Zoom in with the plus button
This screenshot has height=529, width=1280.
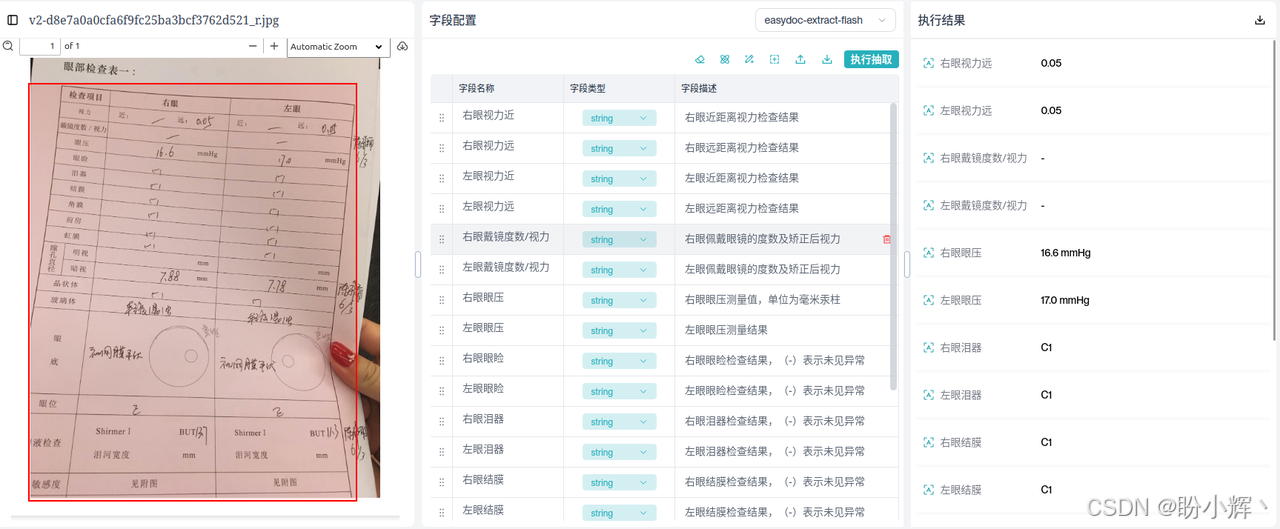274,46
